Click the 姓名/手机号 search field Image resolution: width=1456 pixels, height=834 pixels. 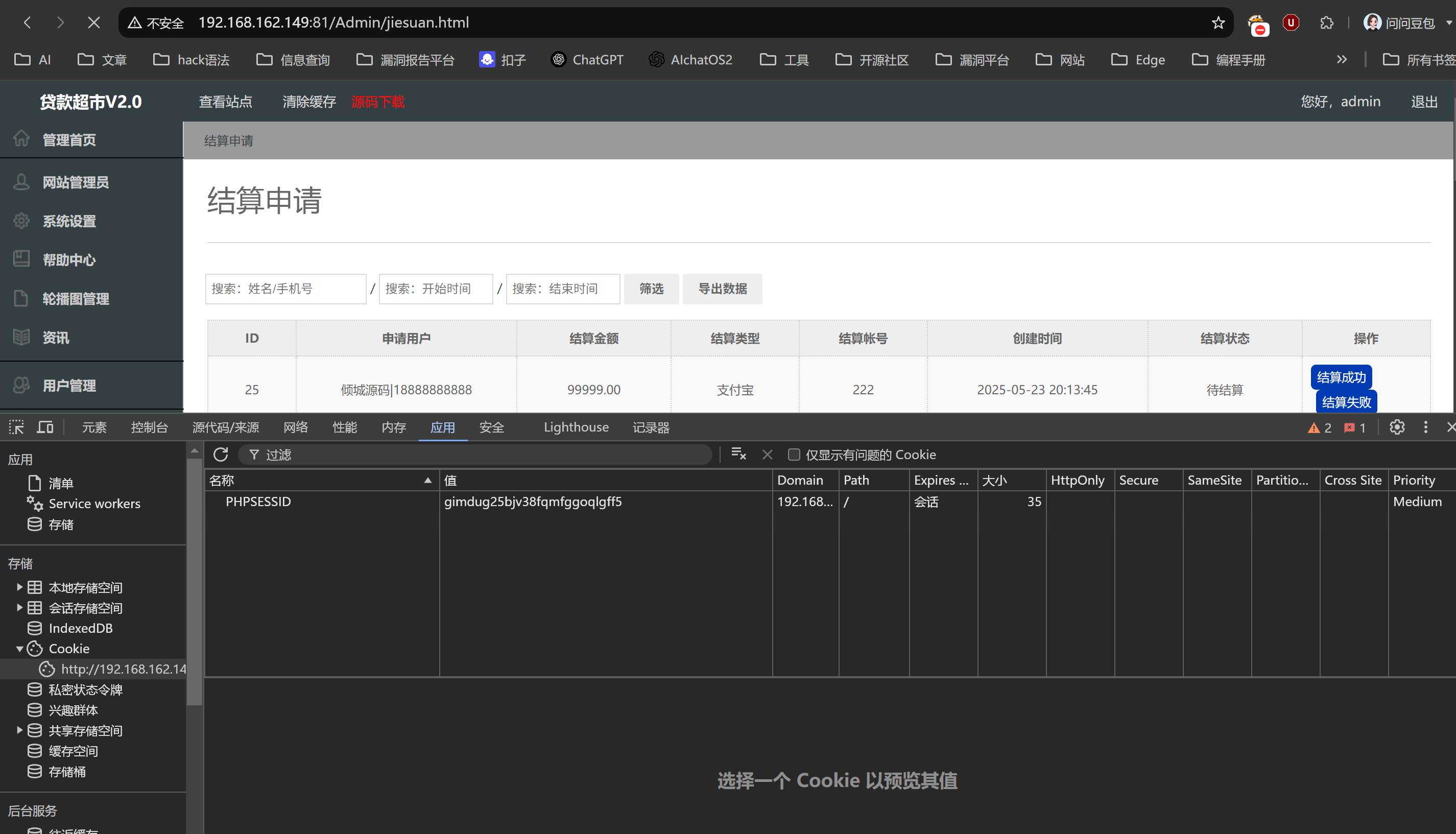coord(285,289)
